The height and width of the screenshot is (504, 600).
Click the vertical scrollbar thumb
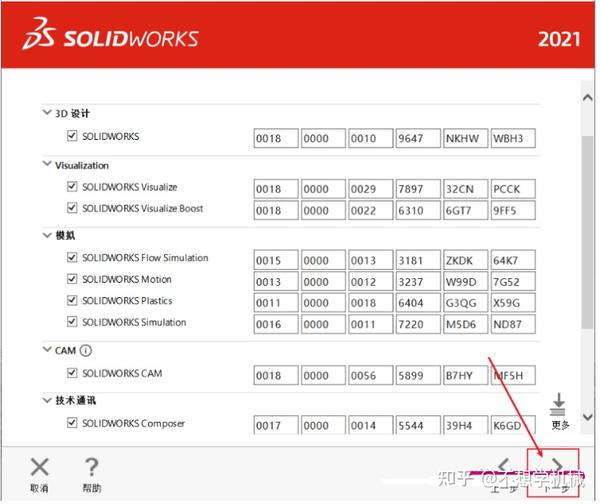[x=587, y=232]
